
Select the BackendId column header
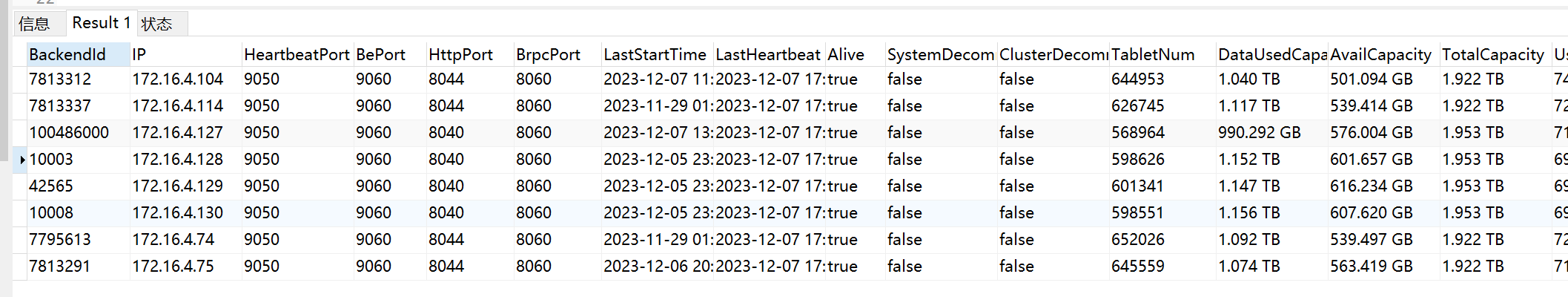click(x=79, y=54)
